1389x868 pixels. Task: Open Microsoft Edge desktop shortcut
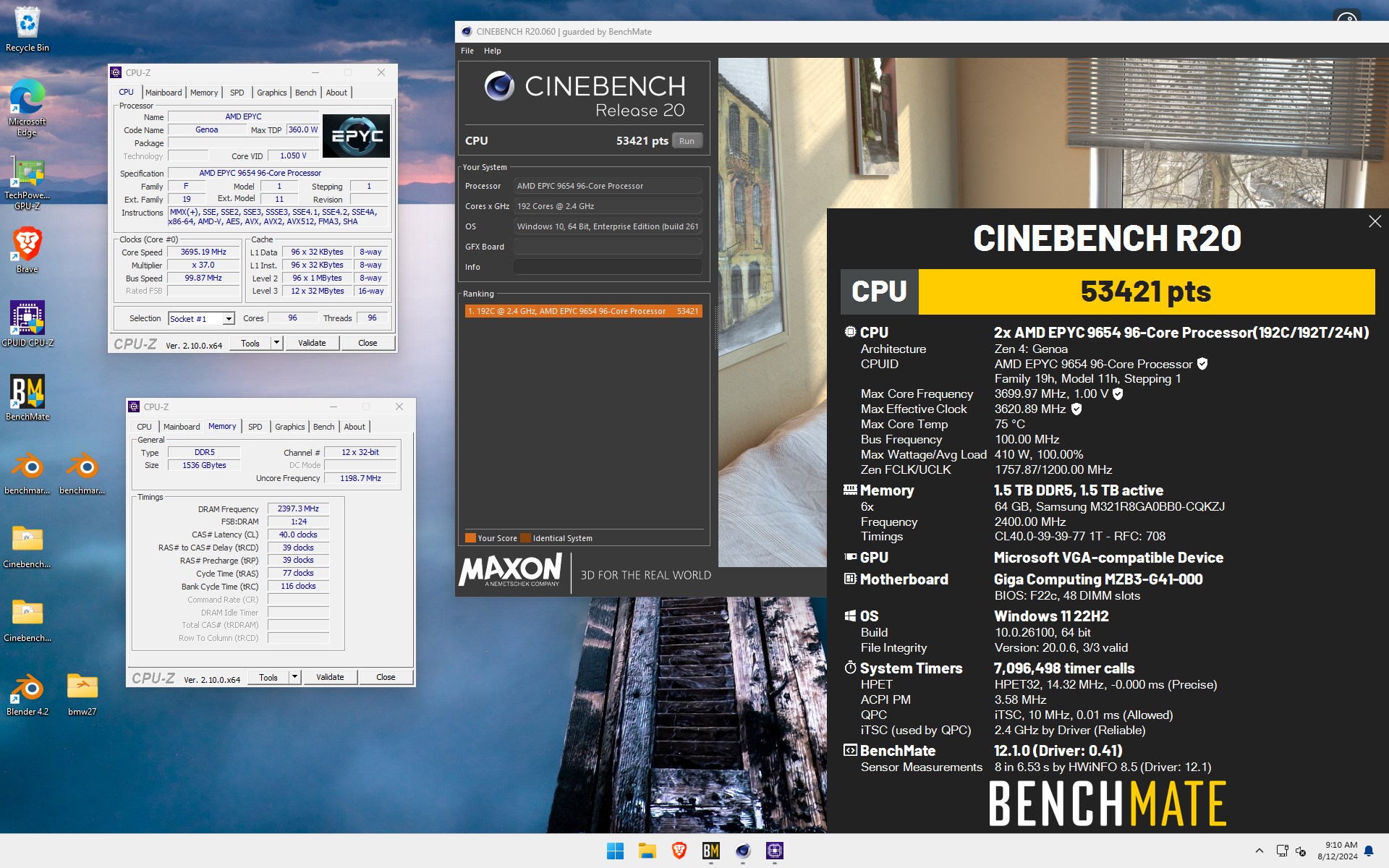coord(27,107)
